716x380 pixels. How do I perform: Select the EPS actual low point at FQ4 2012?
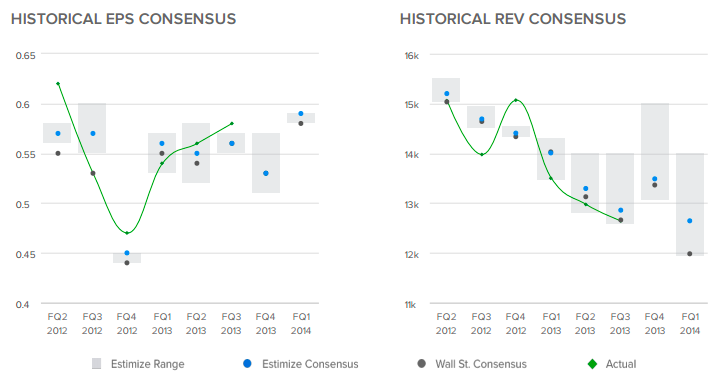(127, 233)
